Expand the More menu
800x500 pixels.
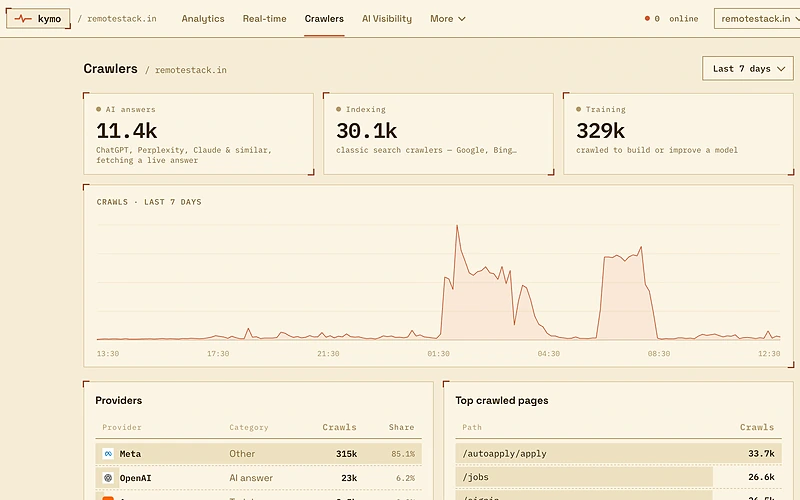tap(447, 19)
